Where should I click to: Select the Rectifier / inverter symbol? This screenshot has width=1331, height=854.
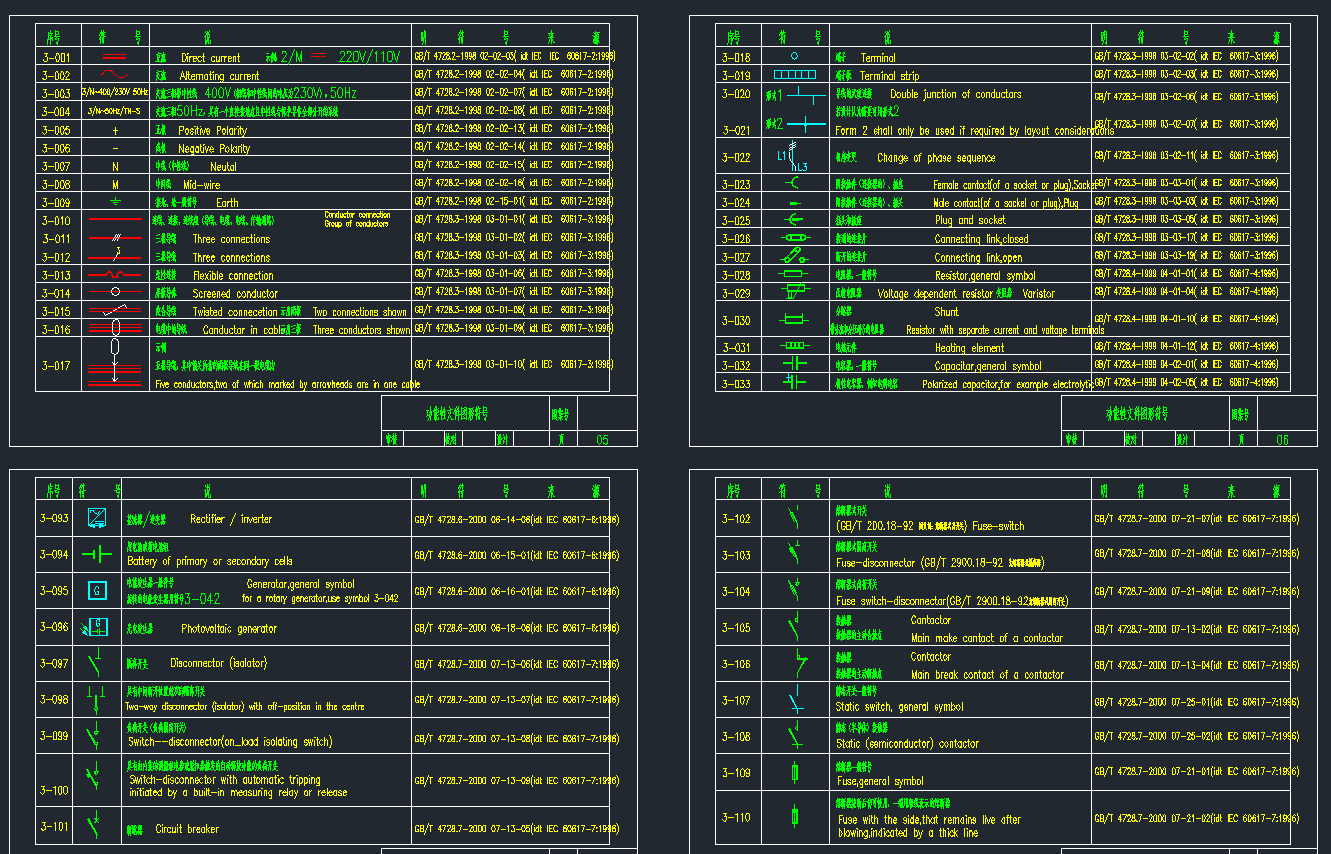click(97, 518)
